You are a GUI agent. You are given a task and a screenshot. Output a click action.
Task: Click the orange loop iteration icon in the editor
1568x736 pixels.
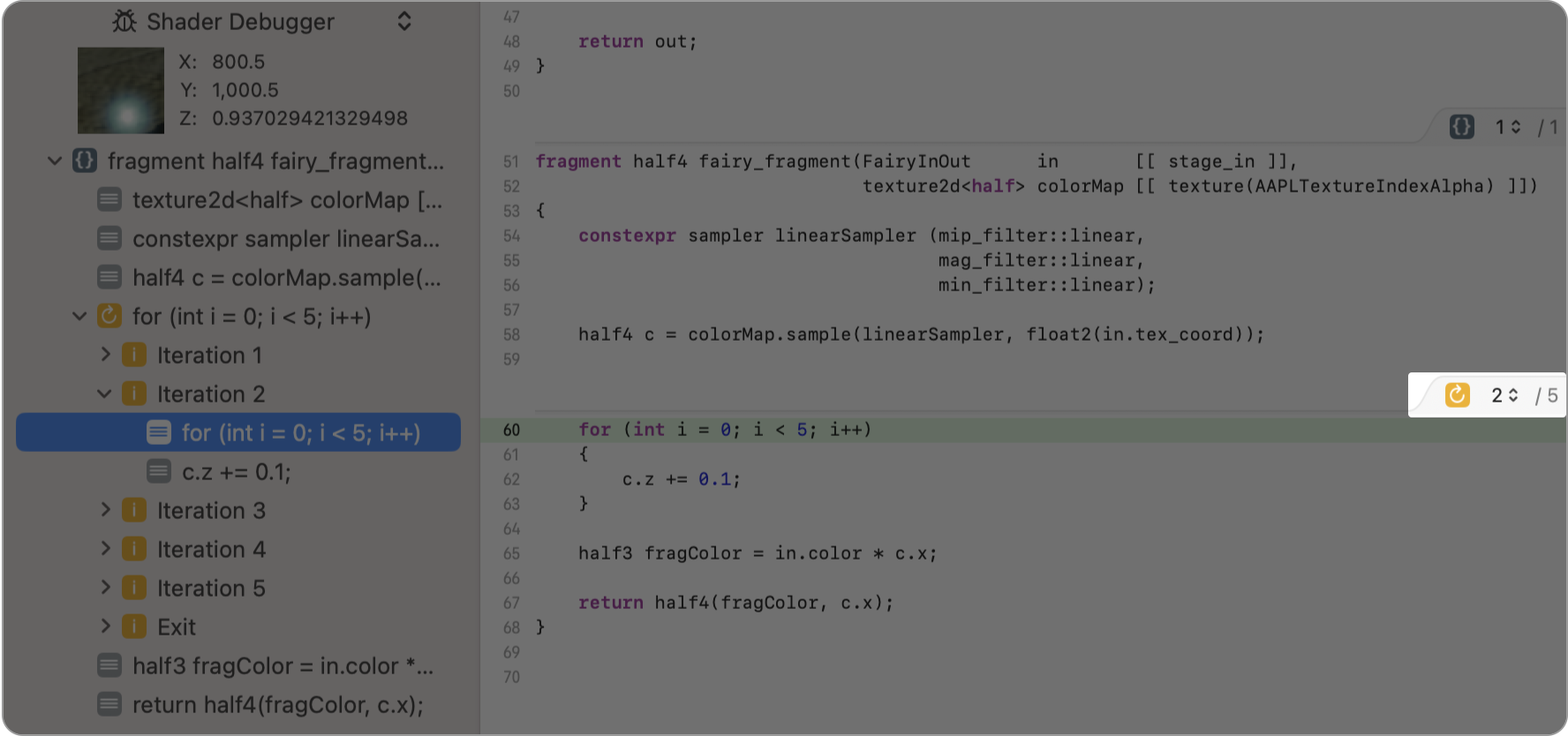[1457, 394]
